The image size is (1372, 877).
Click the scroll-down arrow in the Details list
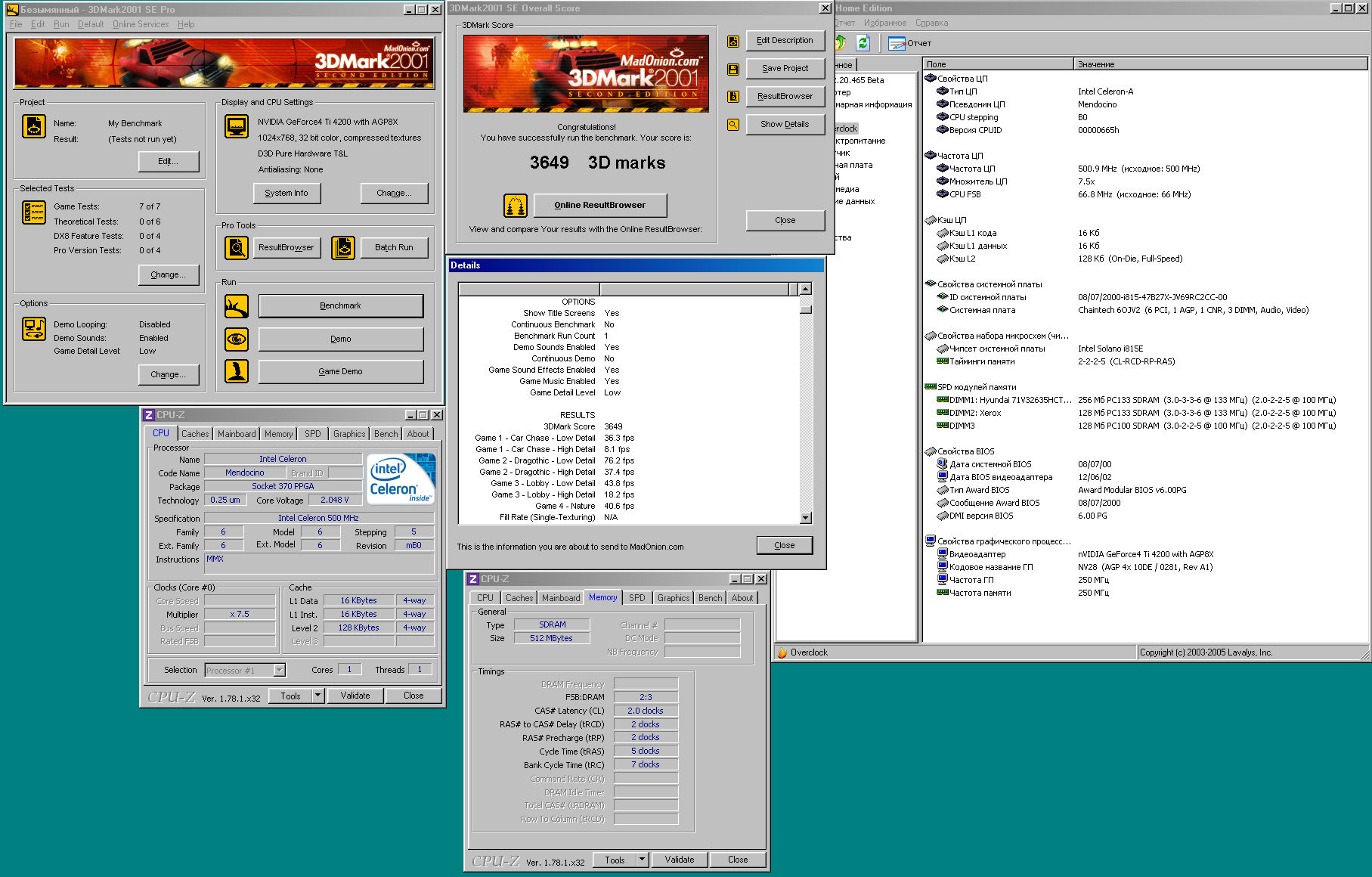tap(806, 518)
